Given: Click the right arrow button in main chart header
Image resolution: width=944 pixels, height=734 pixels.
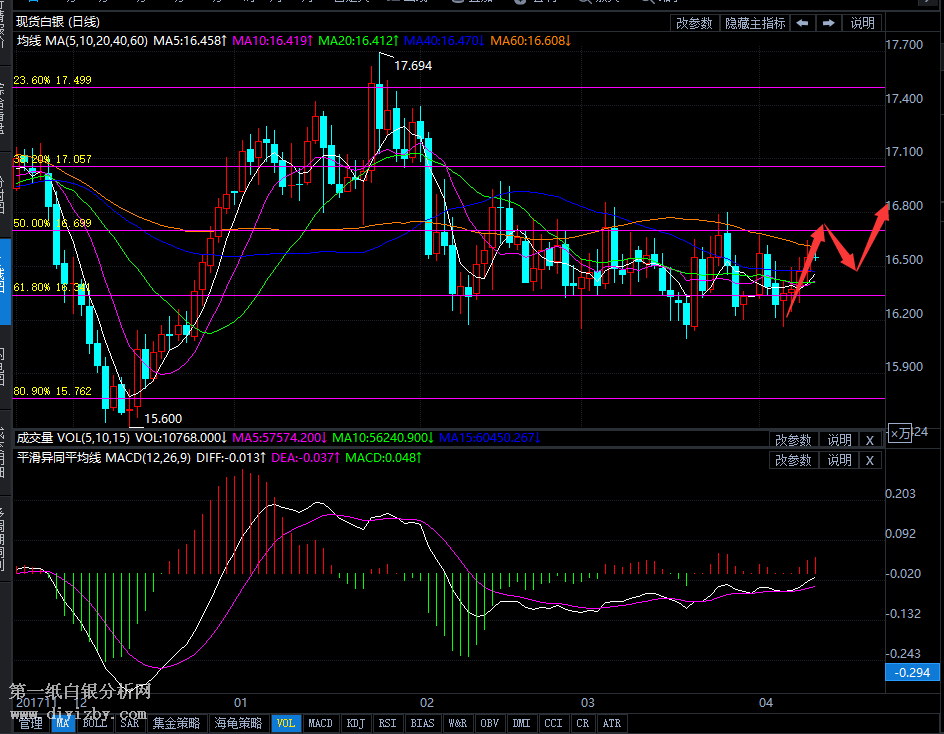Looking at the screenshot, I should pos(829,23).
